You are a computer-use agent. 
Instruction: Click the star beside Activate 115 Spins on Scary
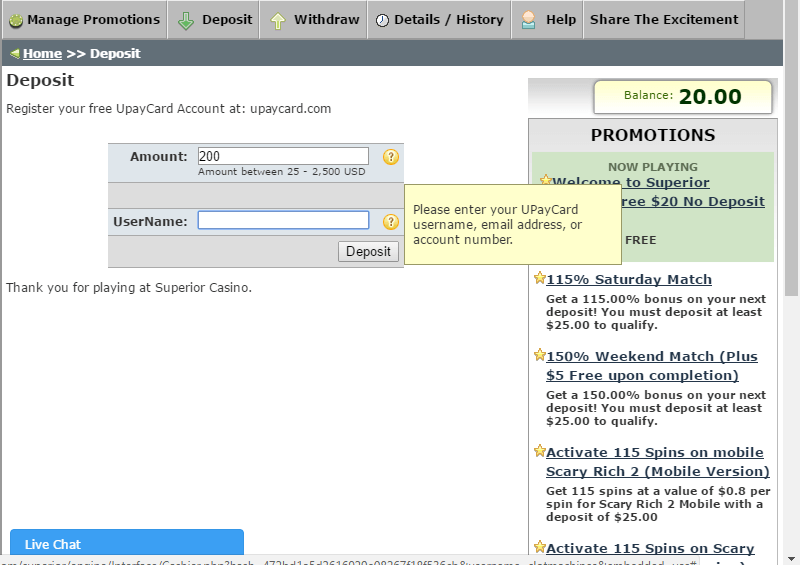tap(540, 547)
